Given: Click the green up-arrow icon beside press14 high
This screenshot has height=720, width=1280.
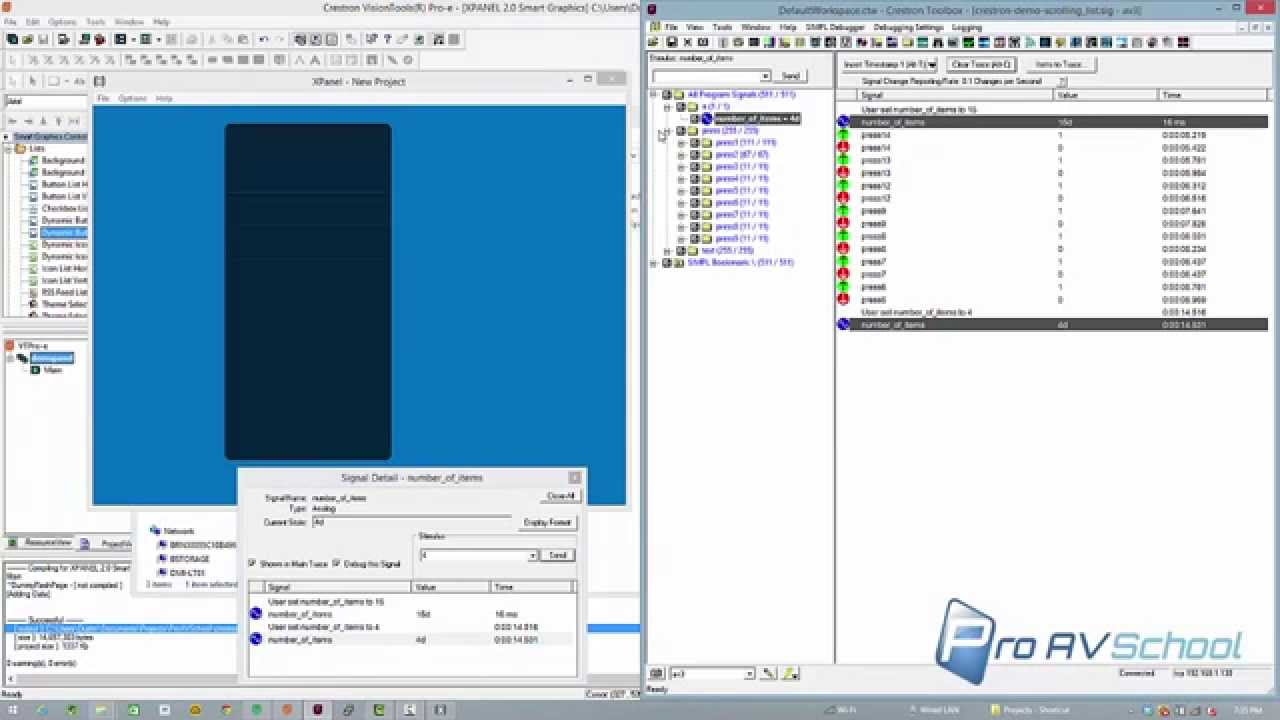Looking at the screenshot, I should [x=843, y=135].
